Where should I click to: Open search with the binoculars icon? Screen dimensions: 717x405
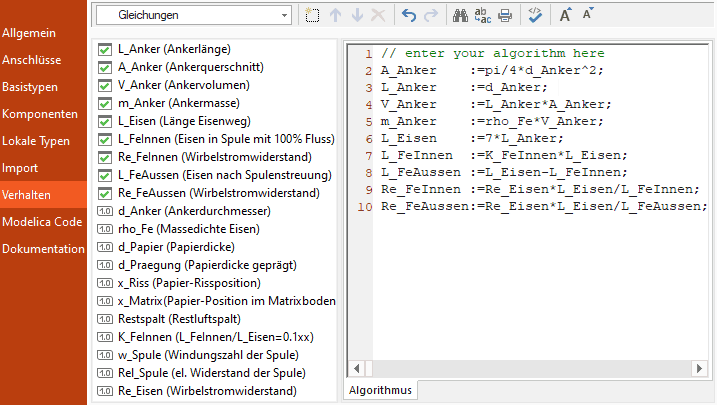coord(461,16)
